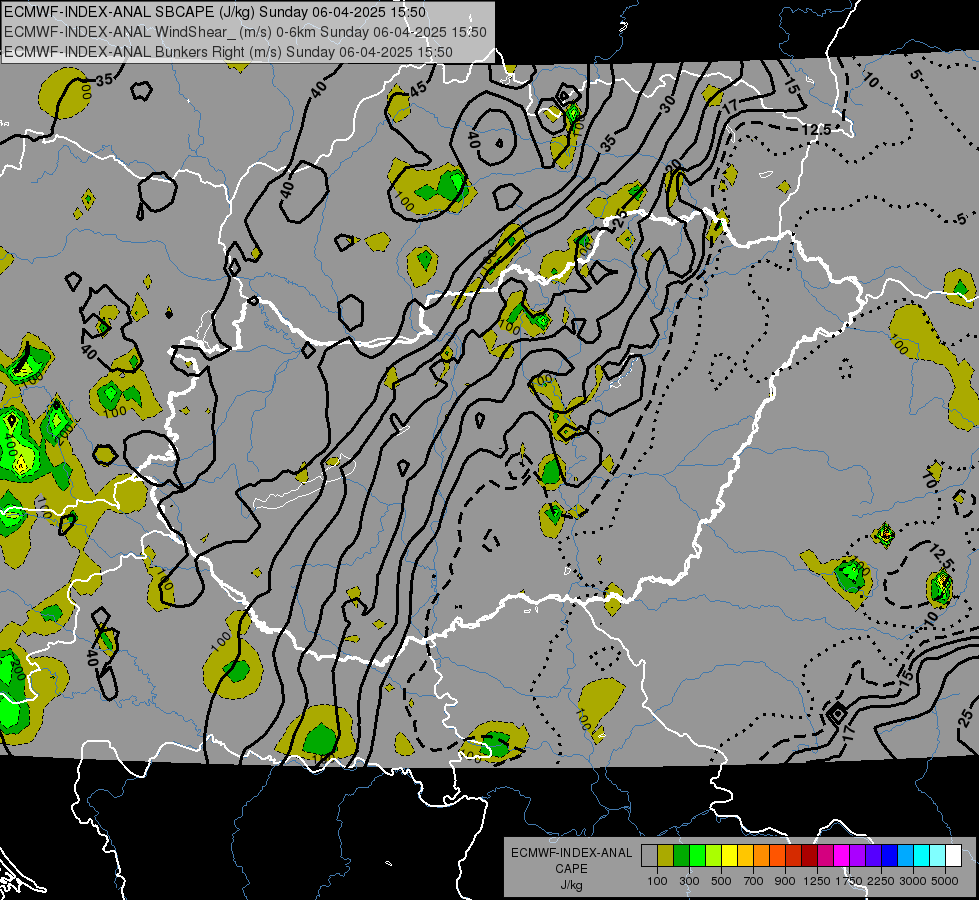
Task: Pick the bright magenta swatch left of 1750
Action: [842, 855]
